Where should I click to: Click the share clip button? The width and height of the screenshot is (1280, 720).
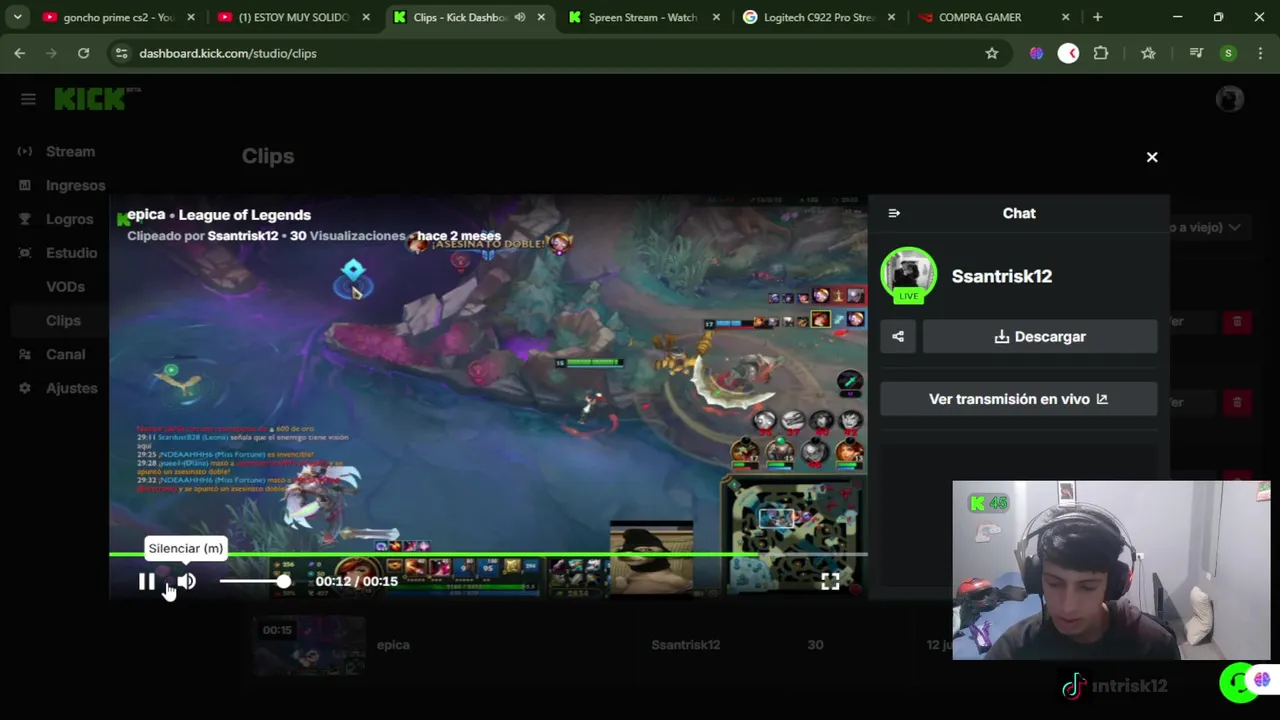898,337
